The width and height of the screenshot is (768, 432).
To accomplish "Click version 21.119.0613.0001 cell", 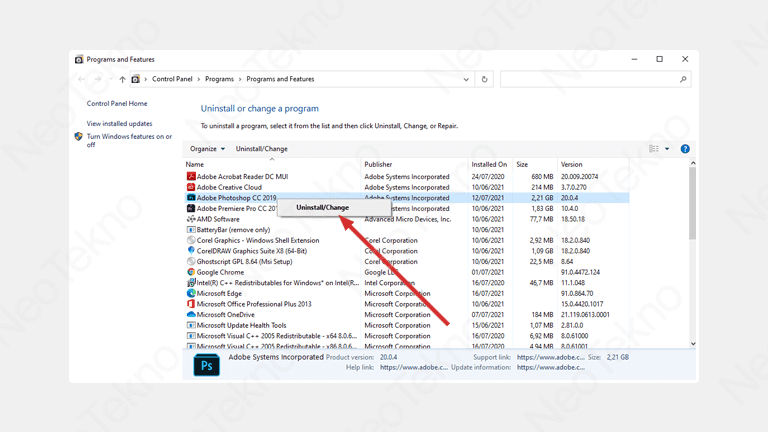I will pos(585,314).
